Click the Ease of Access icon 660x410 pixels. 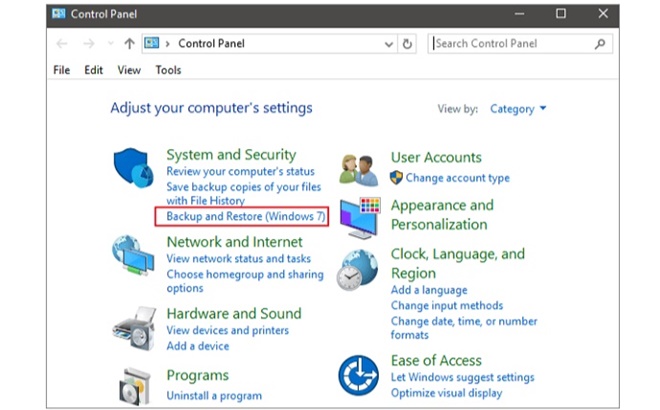pyautogui.click(x=359, y=376)
